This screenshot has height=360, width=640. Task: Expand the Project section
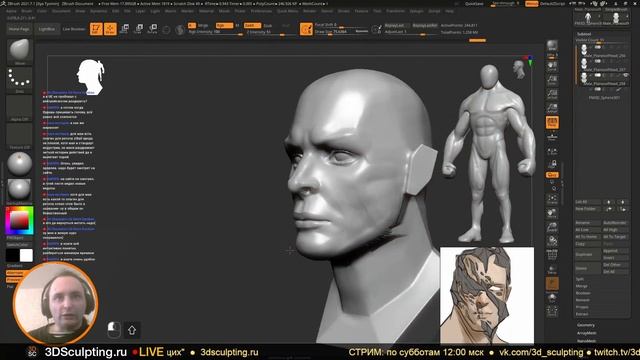(x=582, y=307)
